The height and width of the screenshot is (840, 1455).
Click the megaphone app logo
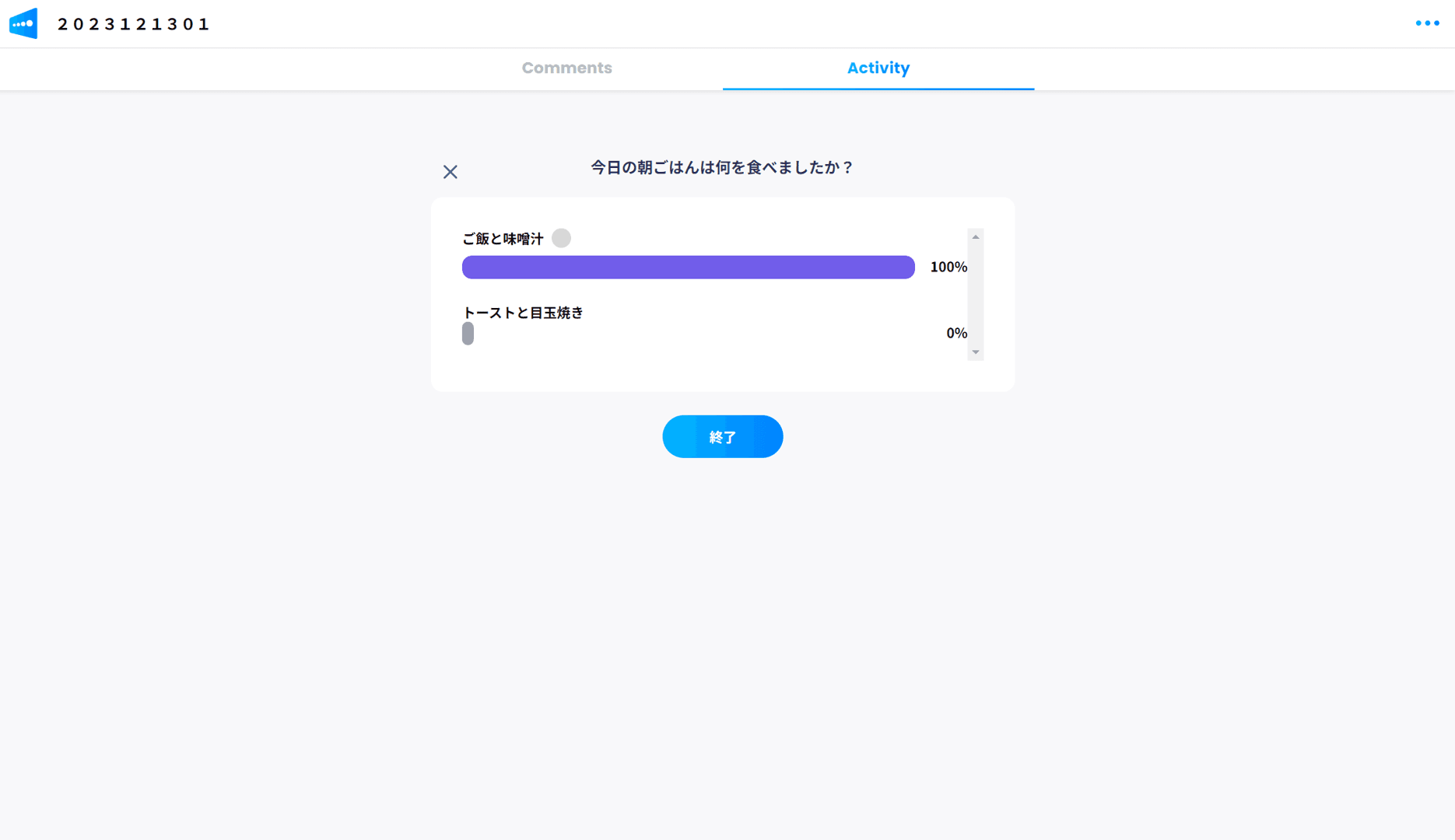(x=23, y=23)
